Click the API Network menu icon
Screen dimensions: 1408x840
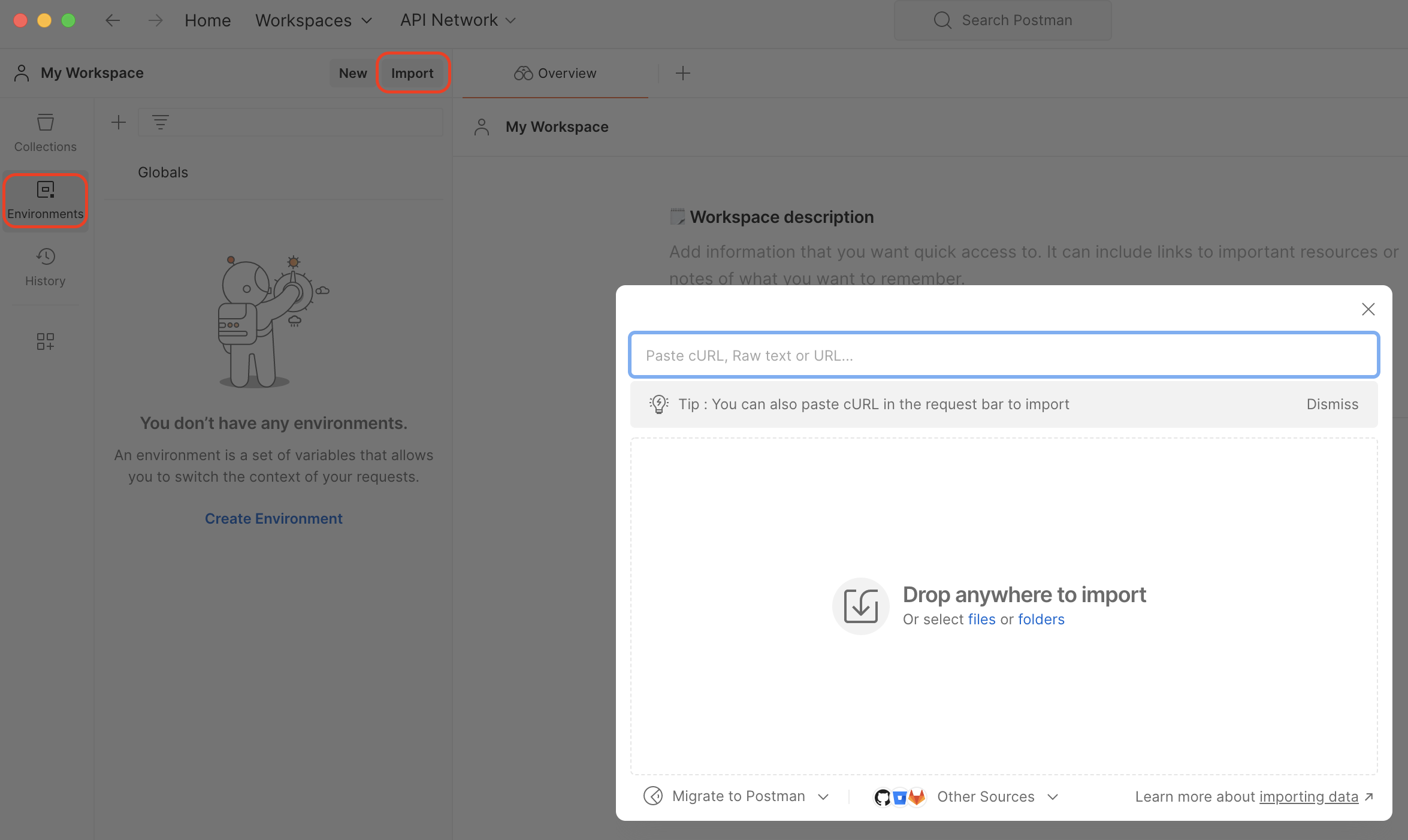coord(511,20)
